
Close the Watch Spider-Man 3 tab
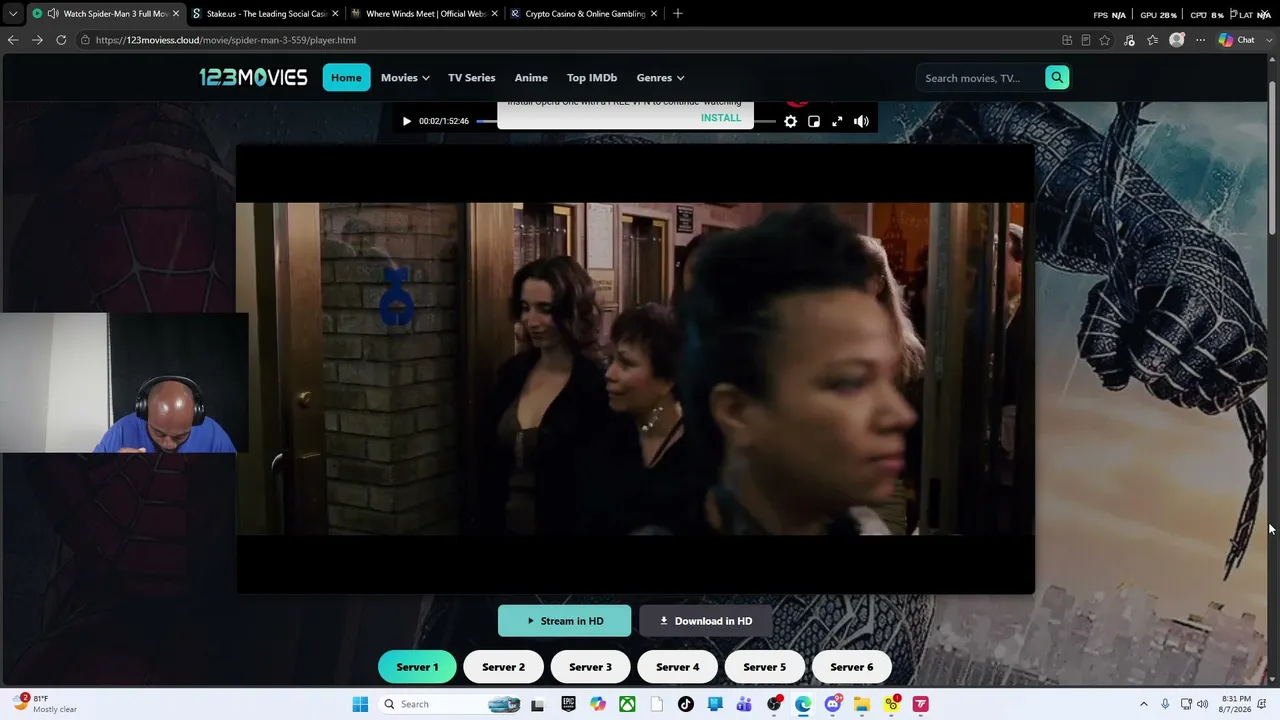pos(175,14)
